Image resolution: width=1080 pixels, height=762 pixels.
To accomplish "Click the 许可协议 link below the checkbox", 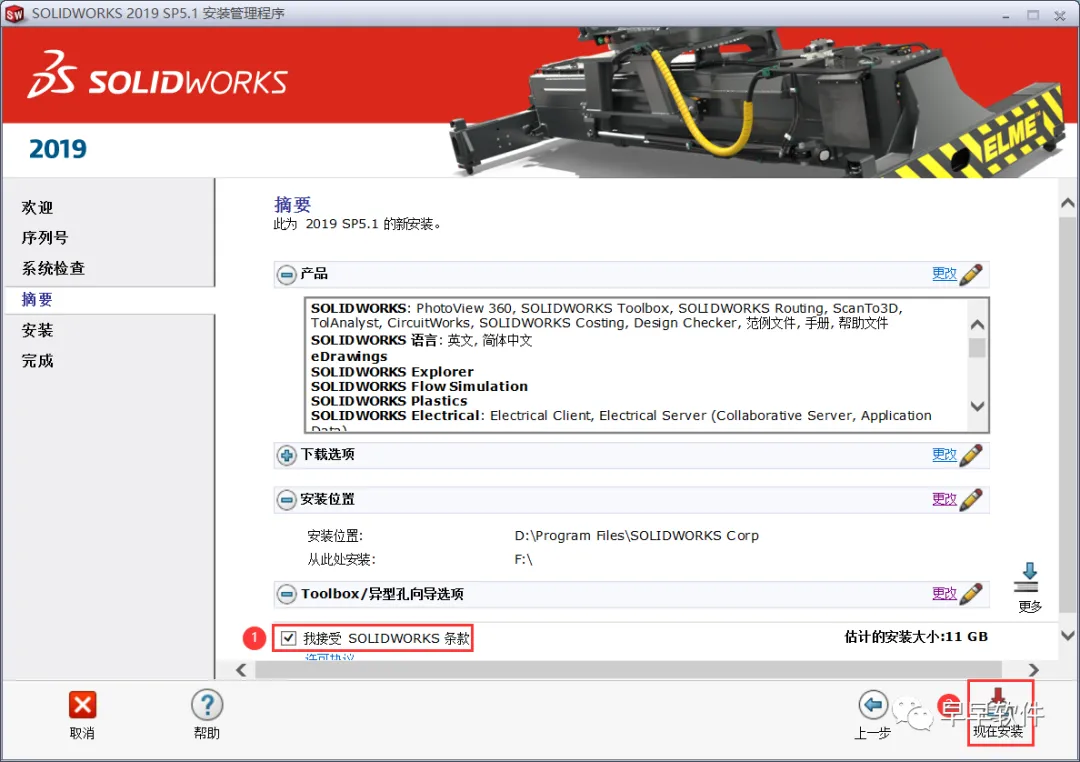I will [330, 657].
